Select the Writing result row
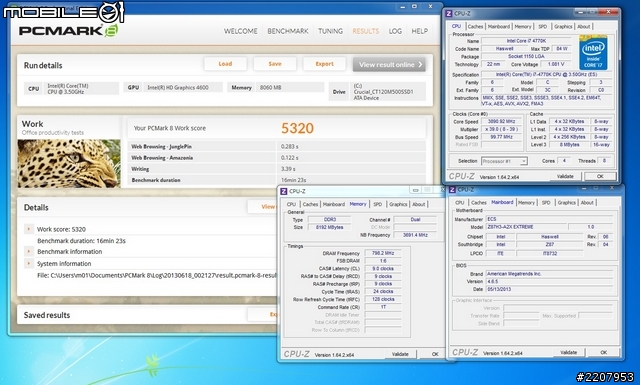 pos(277,169)
